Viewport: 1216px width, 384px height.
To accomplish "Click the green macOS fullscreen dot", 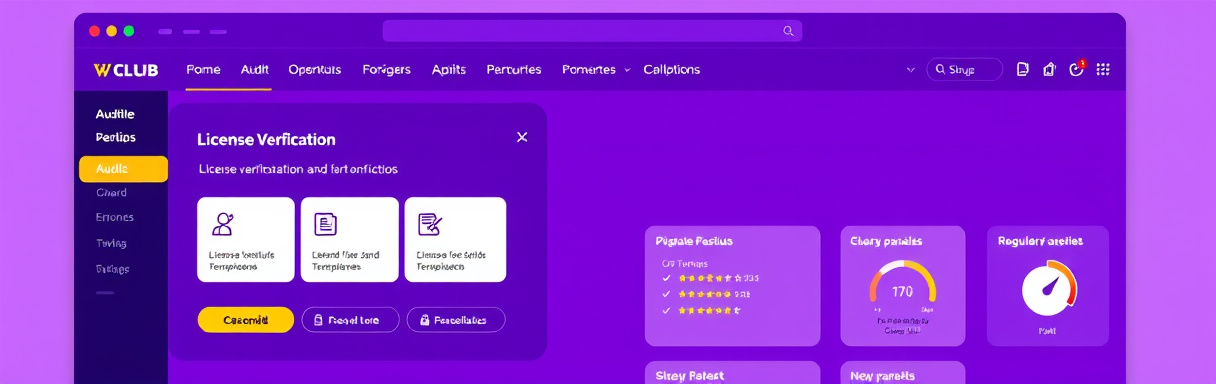I will [x=128, y=31].
